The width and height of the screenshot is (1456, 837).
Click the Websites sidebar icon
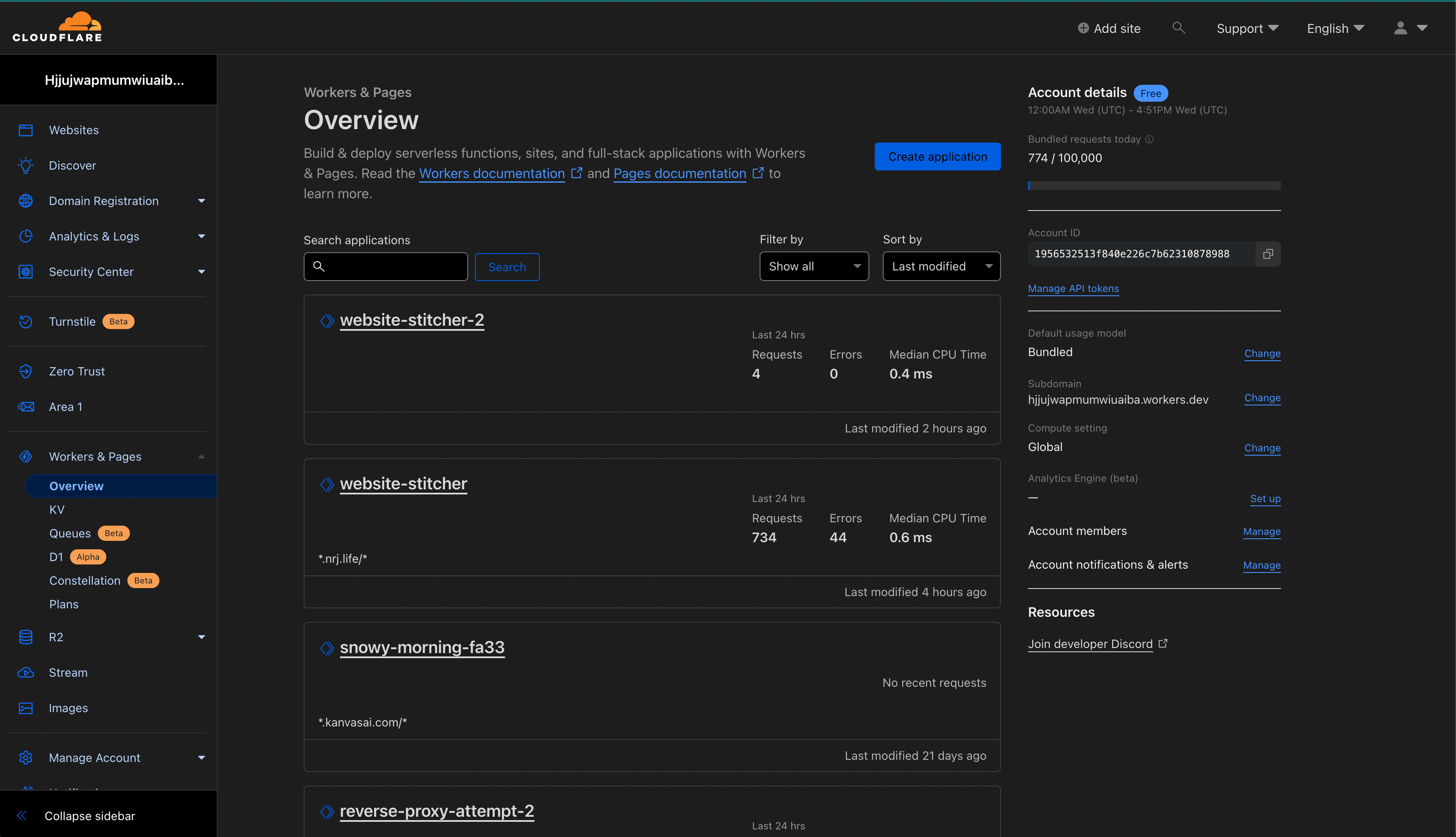point(26,130)
